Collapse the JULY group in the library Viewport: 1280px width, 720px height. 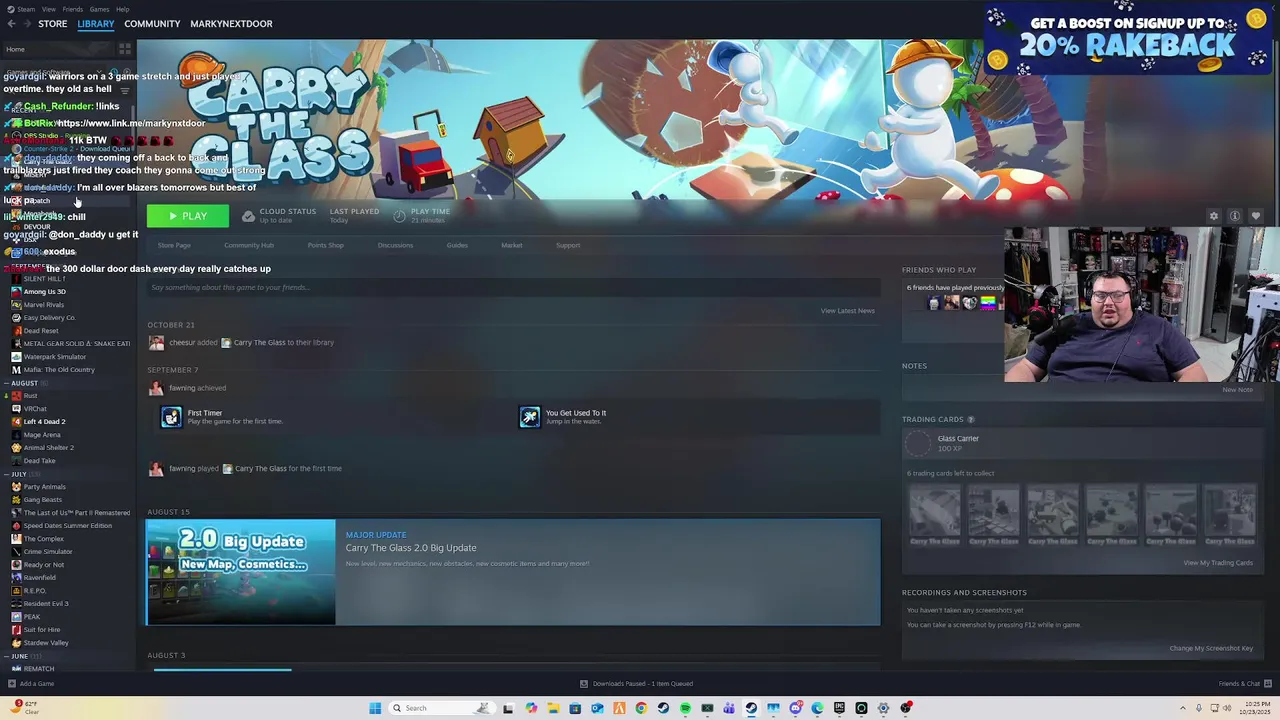point(6,474)
